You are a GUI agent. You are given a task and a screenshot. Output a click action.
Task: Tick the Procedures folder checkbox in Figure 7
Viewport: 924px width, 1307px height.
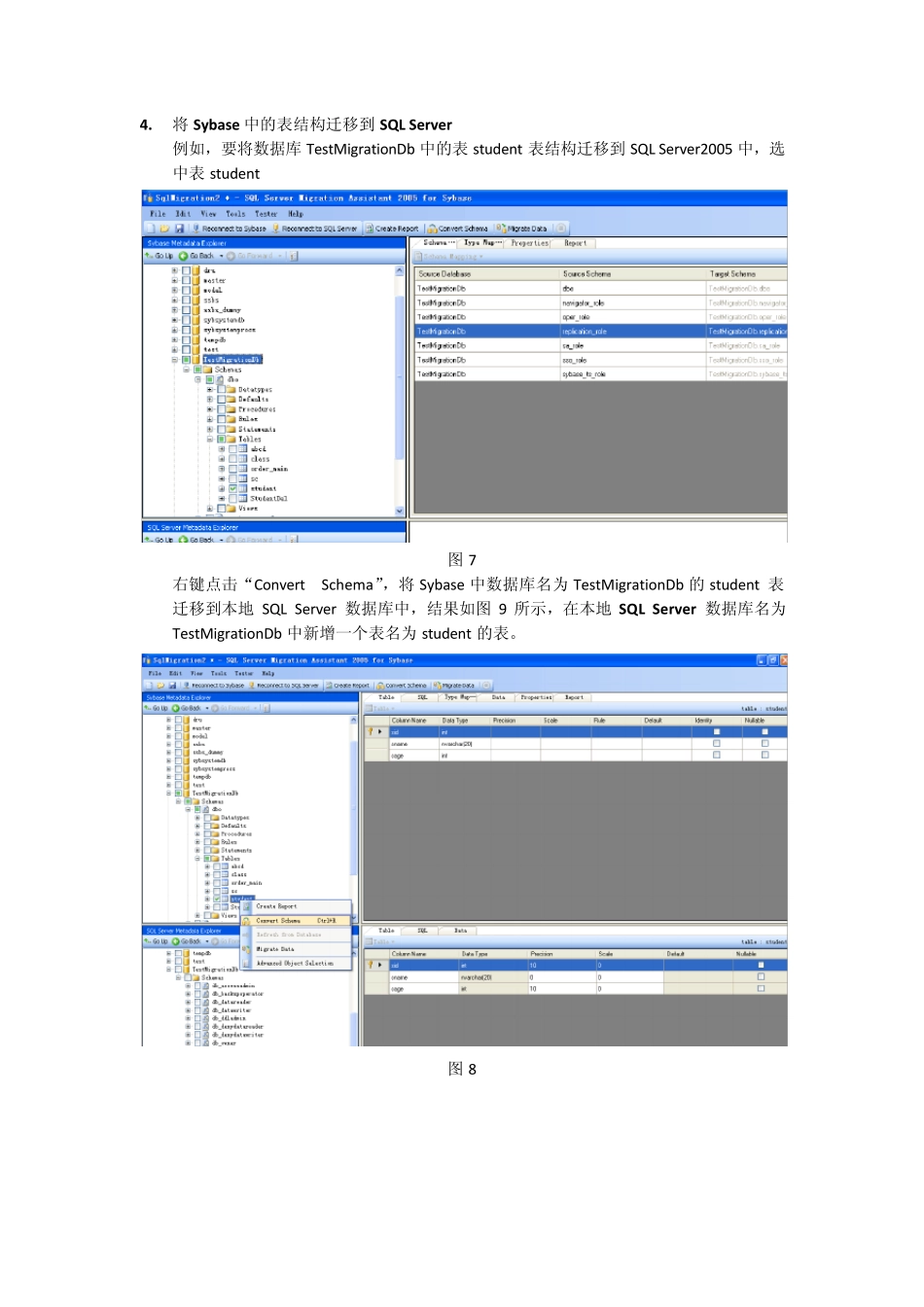(x=221, y=409)
